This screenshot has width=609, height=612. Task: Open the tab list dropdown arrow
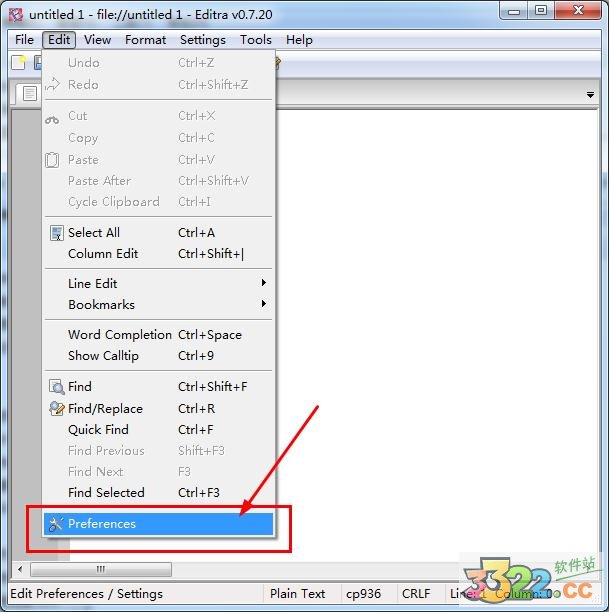pos(590,95)
